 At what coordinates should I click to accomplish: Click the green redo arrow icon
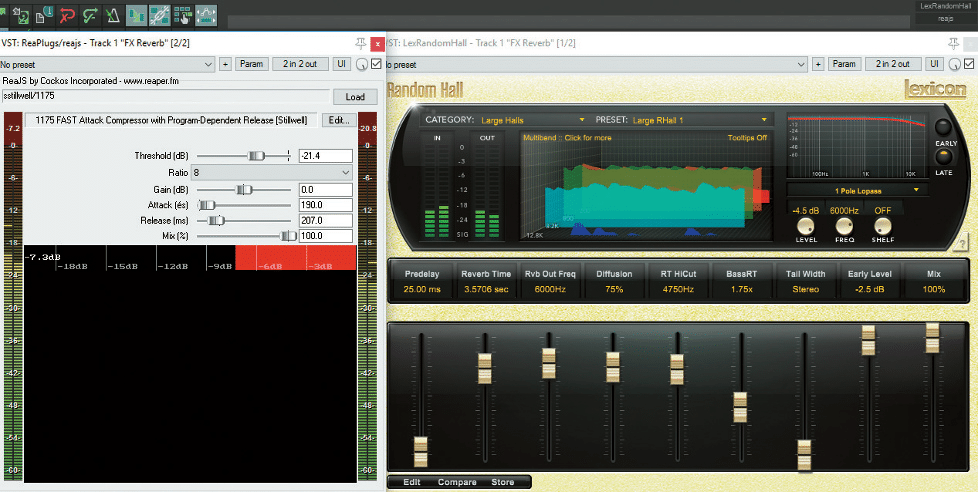pos(90,16)
